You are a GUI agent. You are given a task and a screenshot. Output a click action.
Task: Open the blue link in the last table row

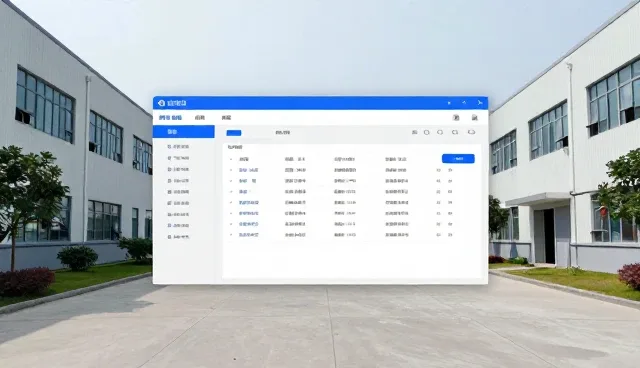pyautogui.click(x=249, y=235)
